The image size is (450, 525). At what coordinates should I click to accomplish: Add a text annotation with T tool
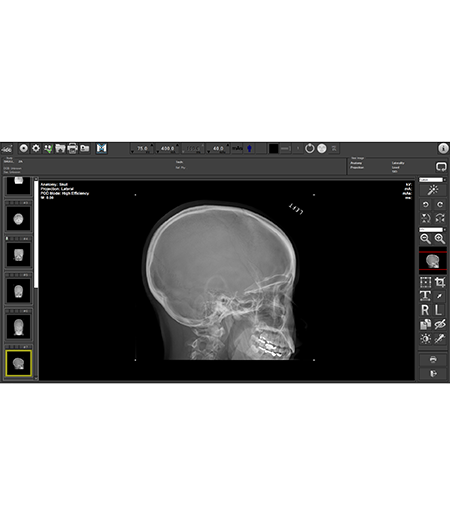click(426, 296)
